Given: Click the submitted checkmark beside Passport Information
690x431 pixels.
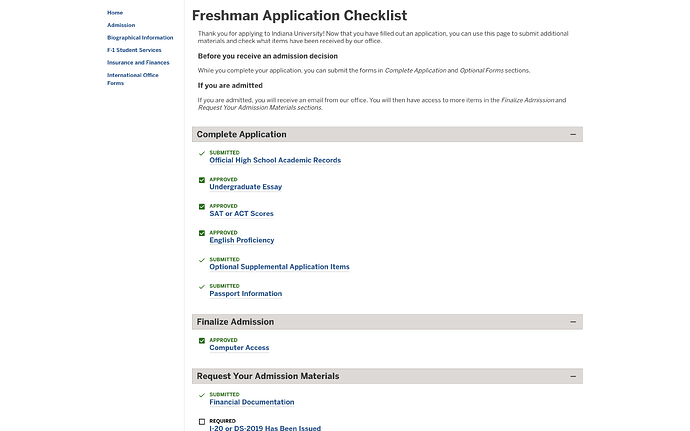Looking at the screenshot, I should 202,287.
